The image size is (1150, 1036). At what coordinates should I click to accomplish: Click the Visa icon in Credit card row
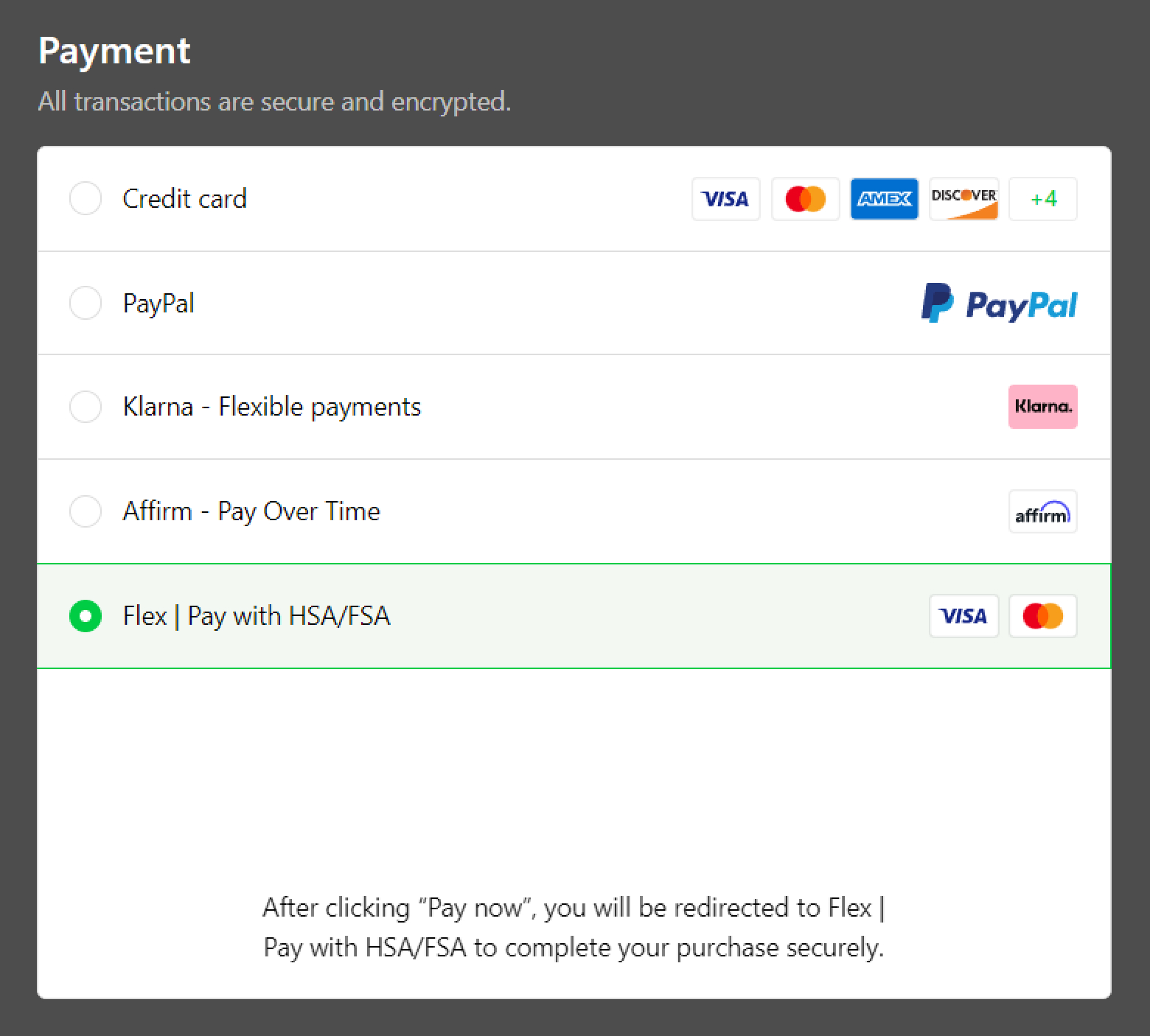click(x=725, y=199)
